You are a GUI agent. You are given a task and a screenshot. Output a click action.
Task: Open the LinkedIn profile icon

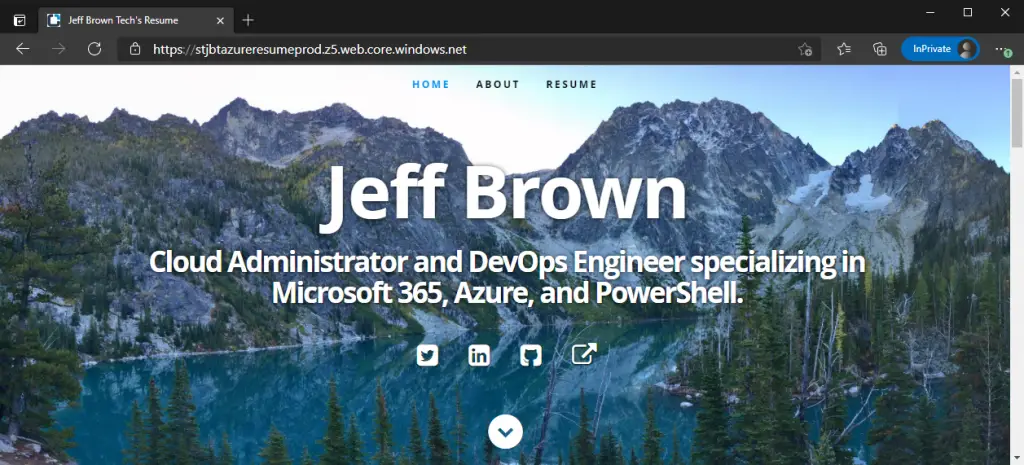tap(479, 355)
